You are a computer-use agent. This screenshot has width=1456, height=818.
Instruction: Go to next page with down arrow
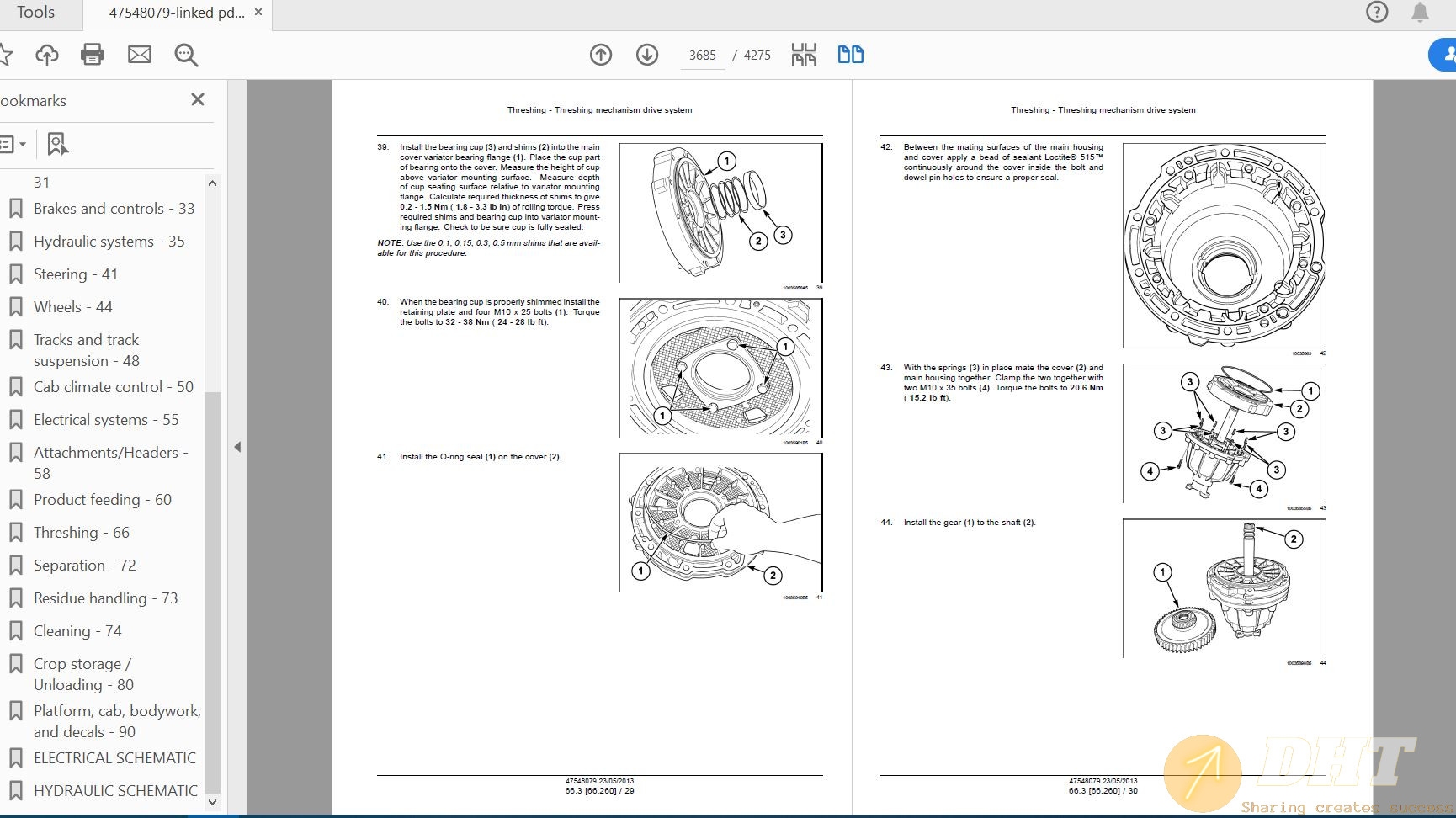647,55
